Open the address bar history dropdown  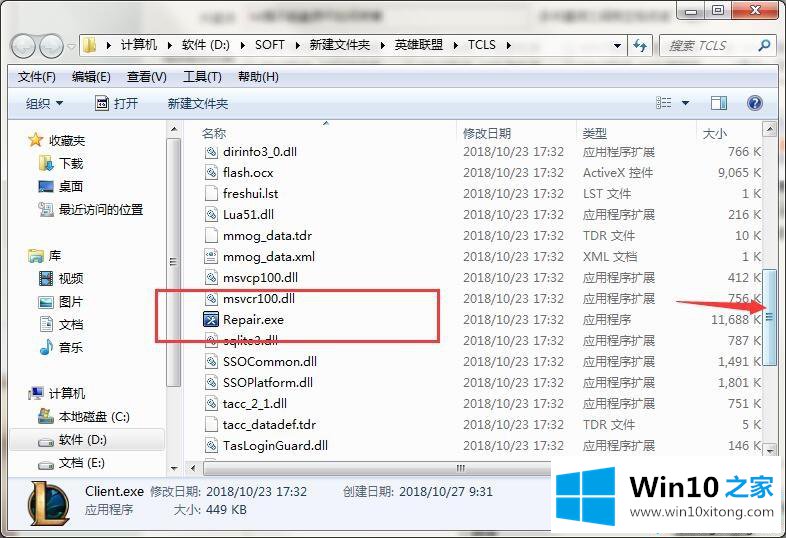click(x=618, y=46)
